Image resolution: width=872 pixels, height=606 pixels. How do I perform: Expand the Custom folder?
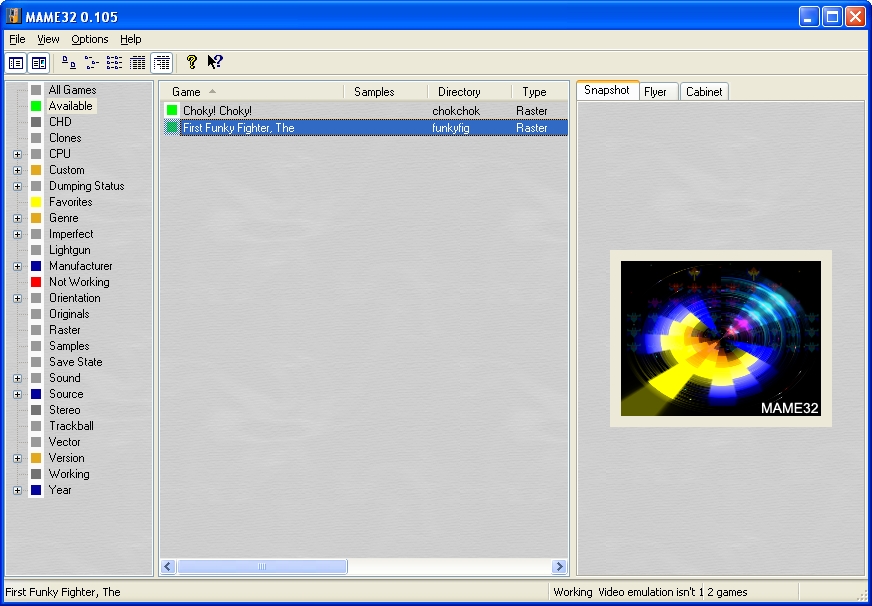coord(17,171)
